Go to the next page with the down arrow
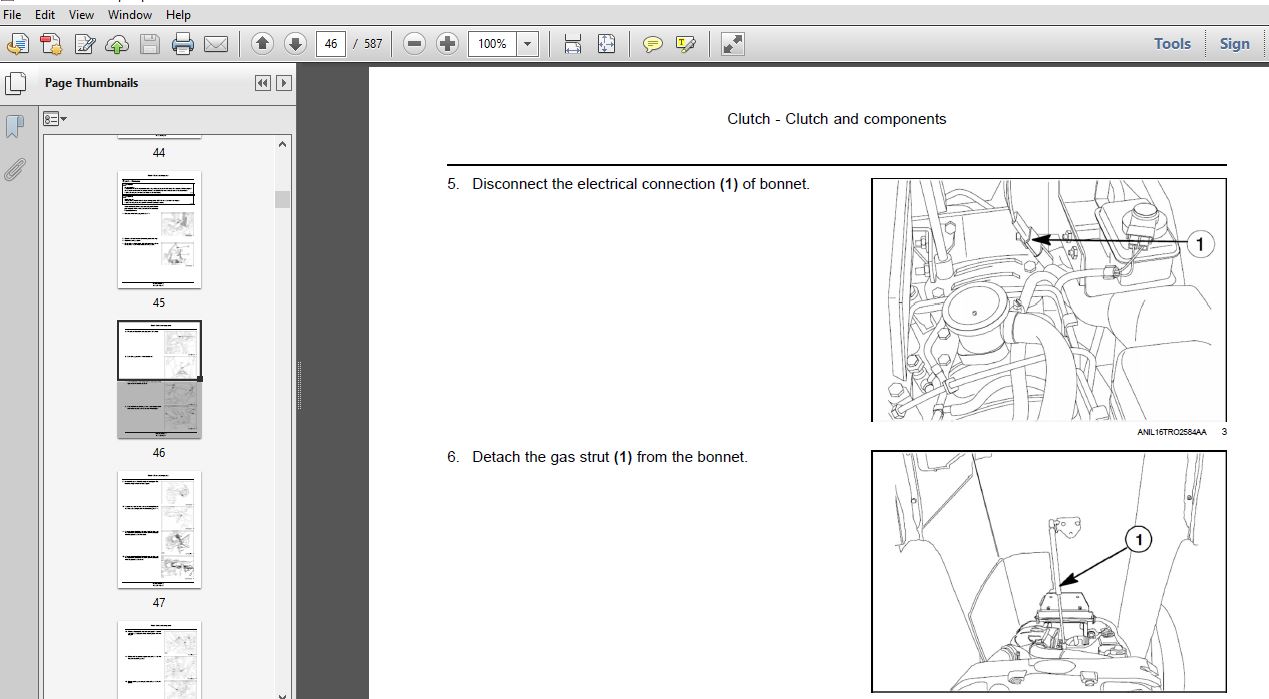 (295, 44)
